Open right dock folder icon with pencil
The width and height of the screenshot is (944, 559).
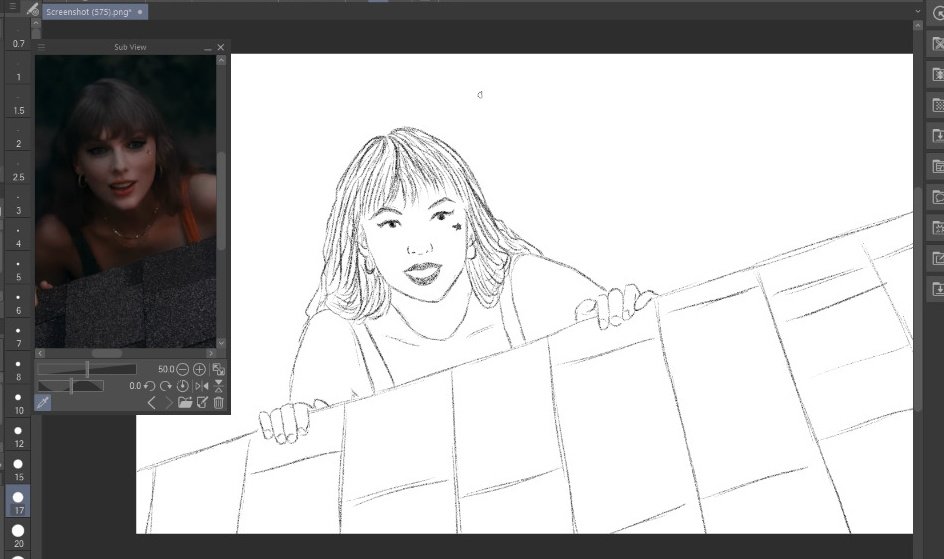pyautogui.click(x=937, y=258)
